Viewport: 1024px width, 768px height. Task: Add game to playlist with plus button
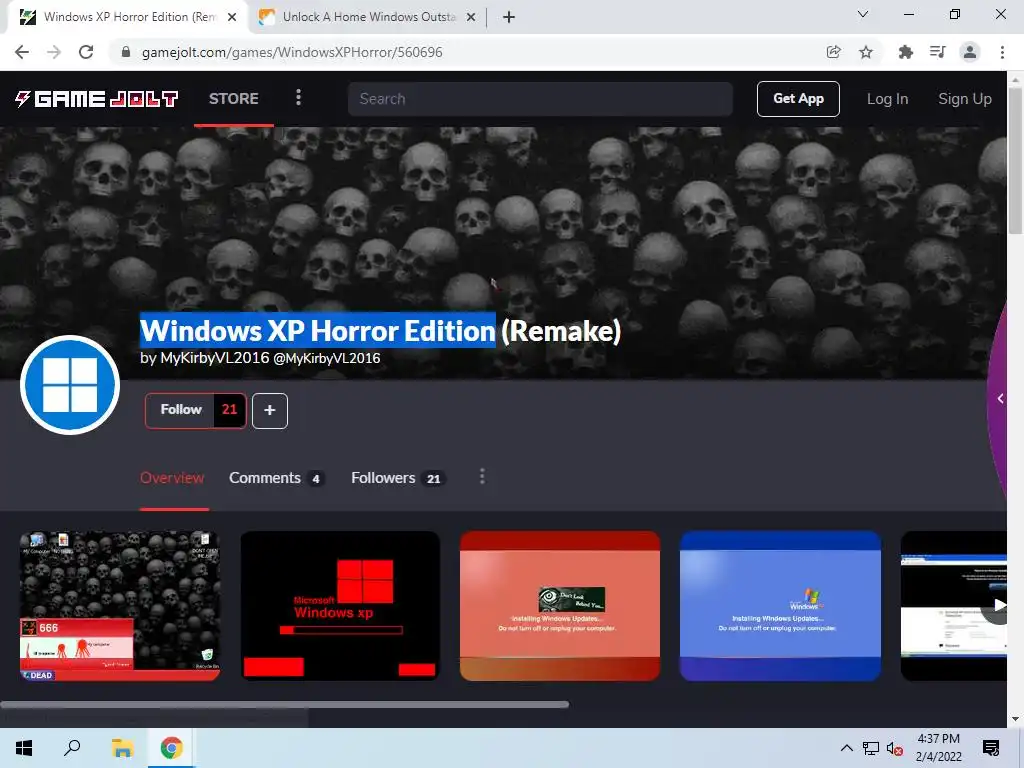click(x=270, y=411)
